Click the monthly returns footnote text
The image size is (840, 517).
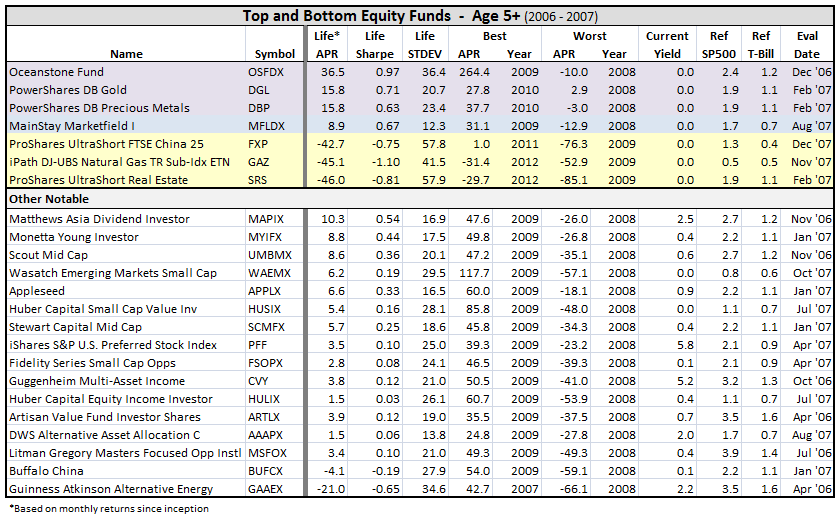108,508
